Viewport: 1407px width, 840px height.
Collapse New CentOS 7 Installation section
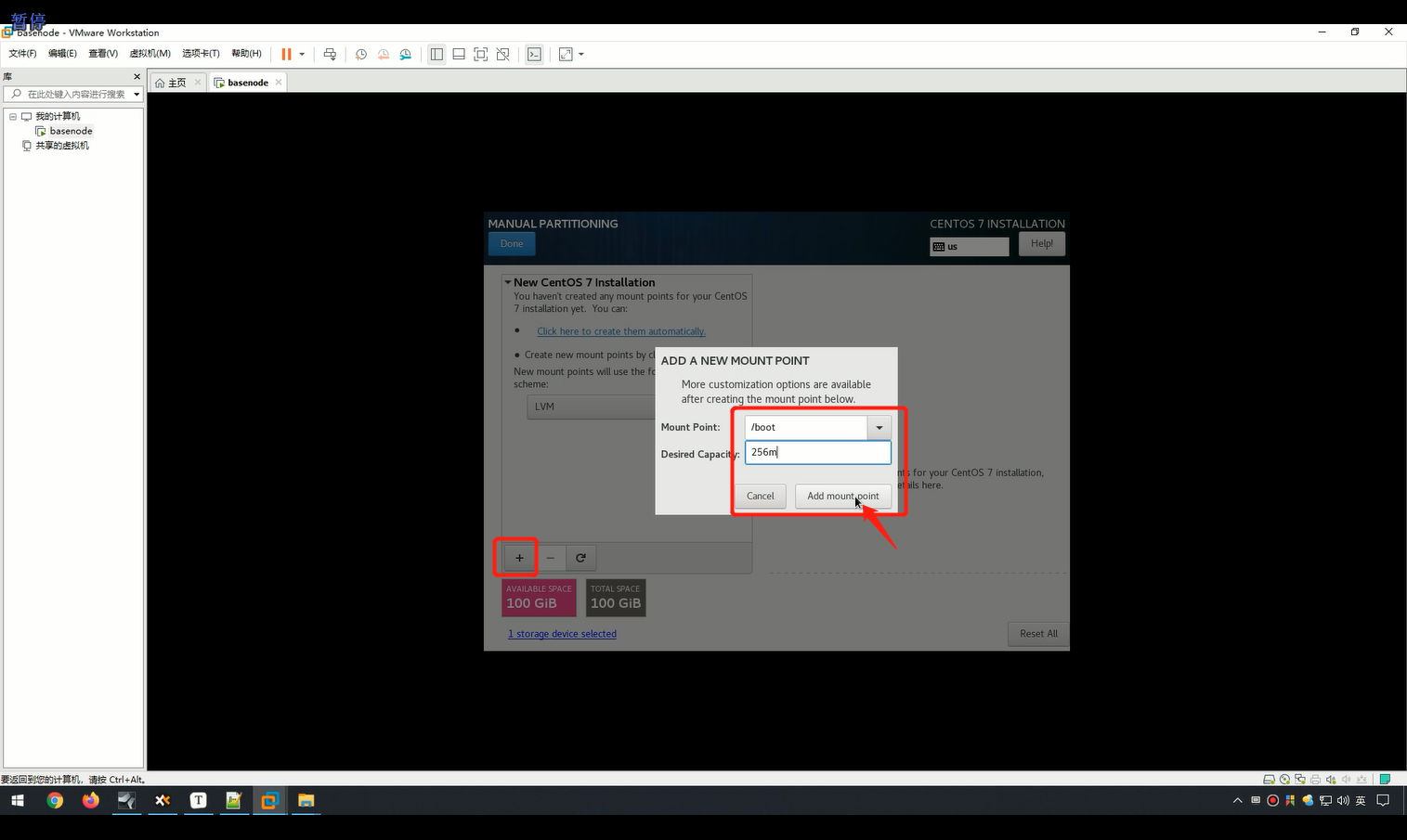pyautogui.click(x=508, y=282)
